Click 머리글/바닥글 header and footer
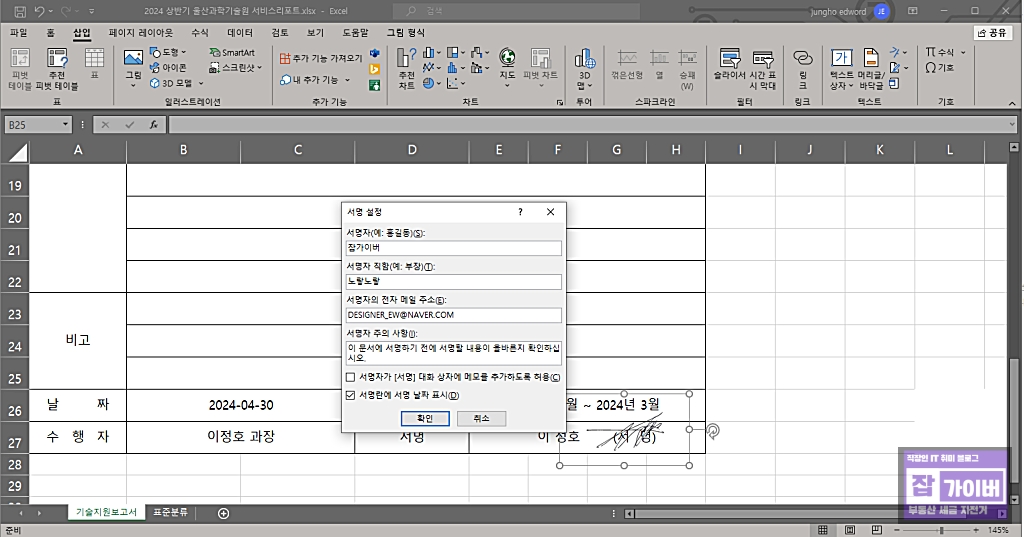The image size is (1024, 537). coord(871,69)
